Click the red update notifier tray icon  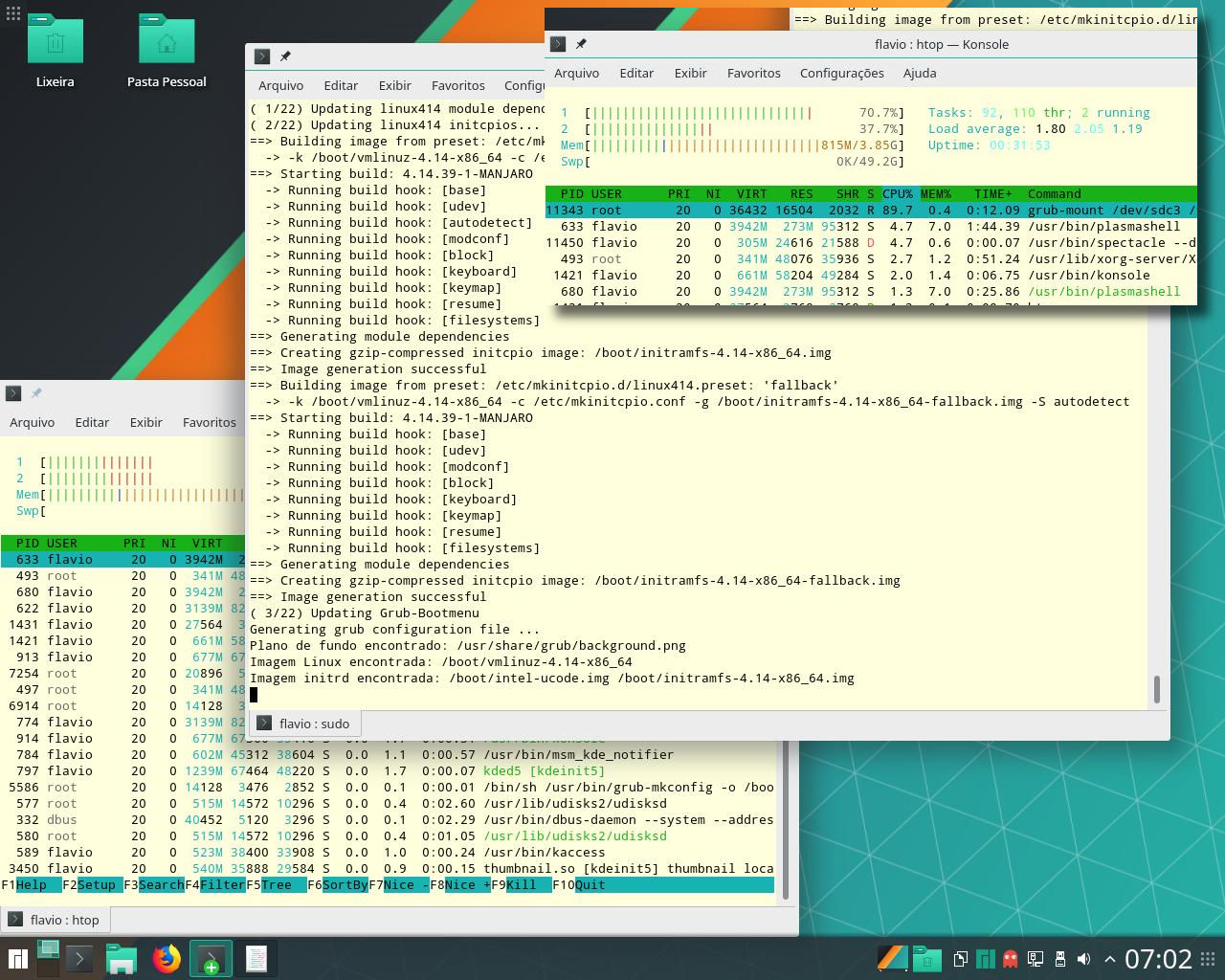[1011, 958]
